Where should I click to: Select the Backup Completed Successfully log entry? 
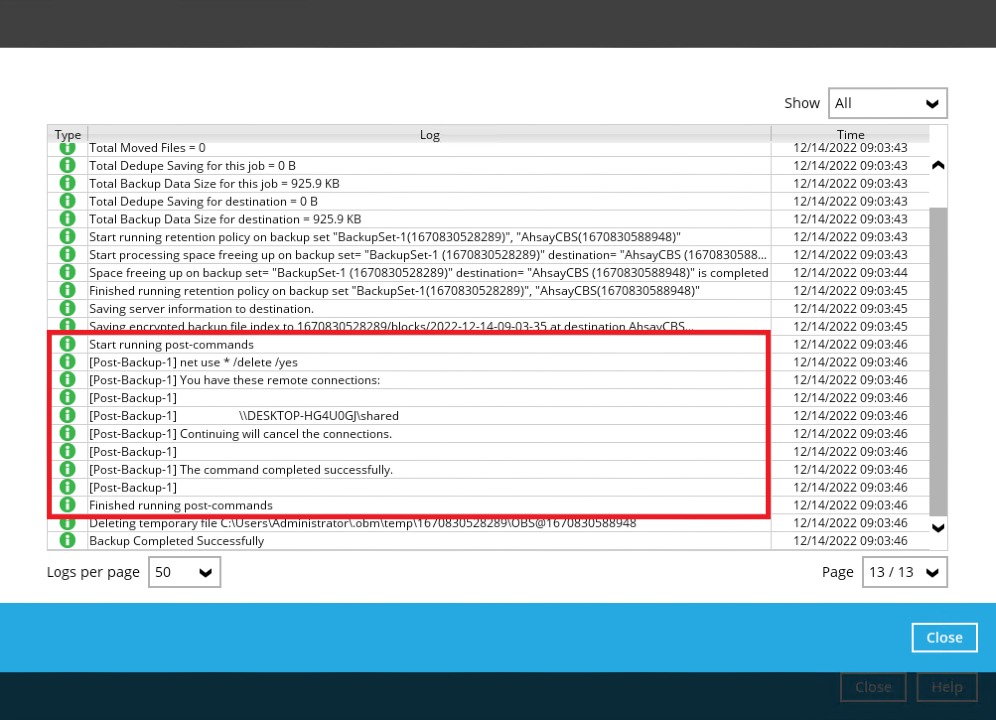point(177,541)
